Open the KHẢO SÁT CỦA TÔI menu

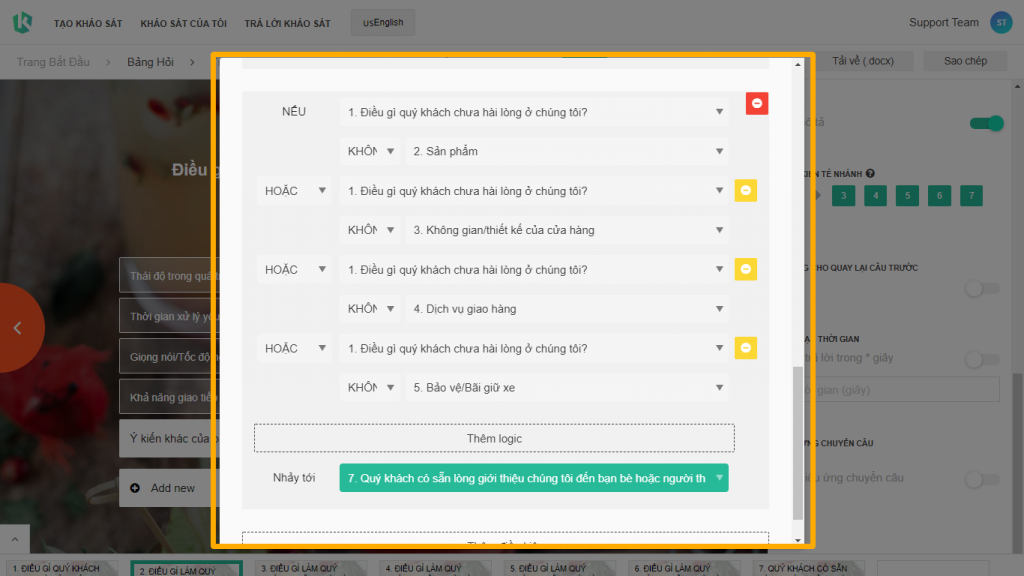184,24
